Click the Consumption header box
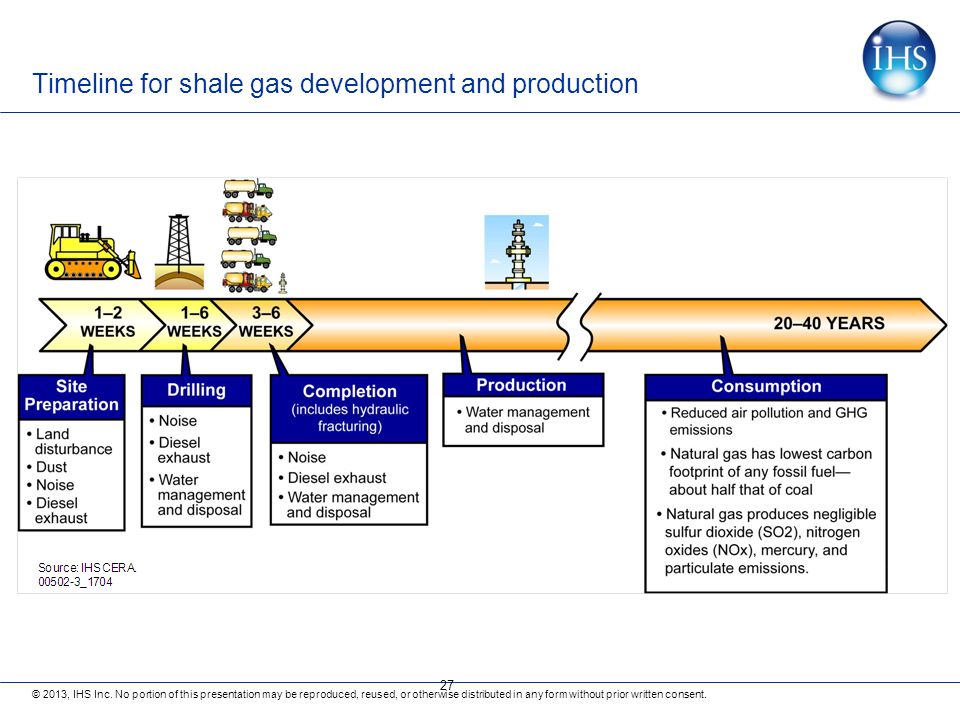The width and height of the screenshot is (960, 720). coord(766,387)
